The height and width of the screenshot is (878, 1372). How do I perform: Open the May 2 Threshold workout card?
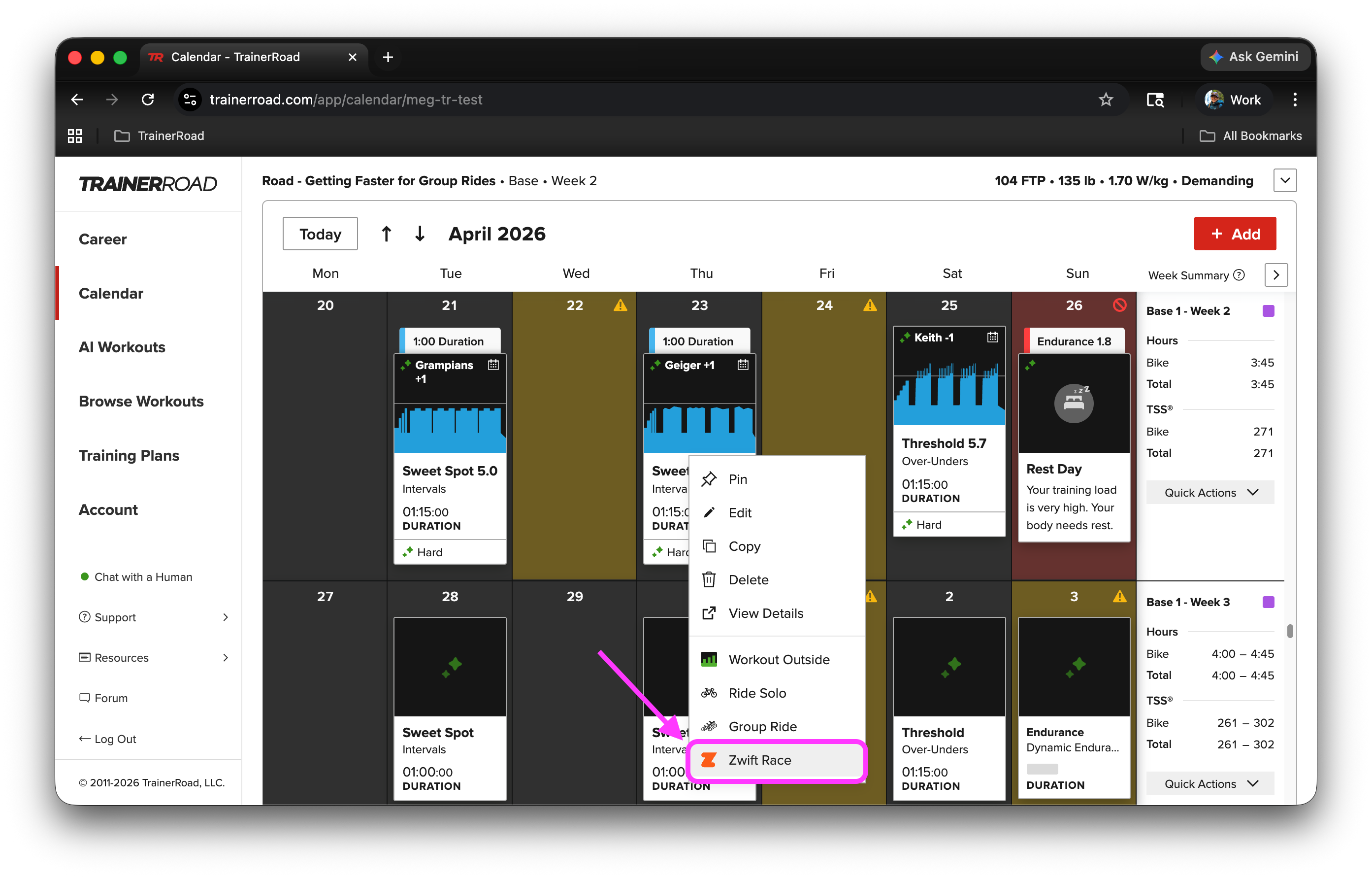(949, 709)
